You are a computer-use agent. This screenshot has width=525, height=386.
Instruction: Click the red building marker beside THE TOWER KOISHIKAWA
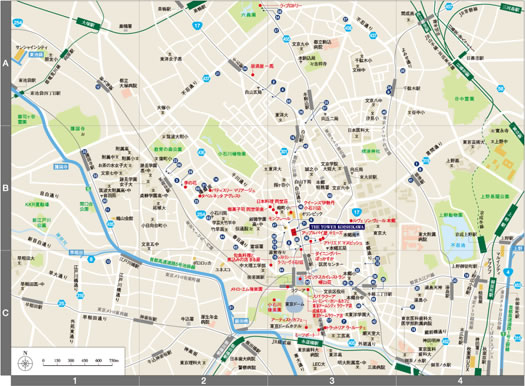click(294, 232)
